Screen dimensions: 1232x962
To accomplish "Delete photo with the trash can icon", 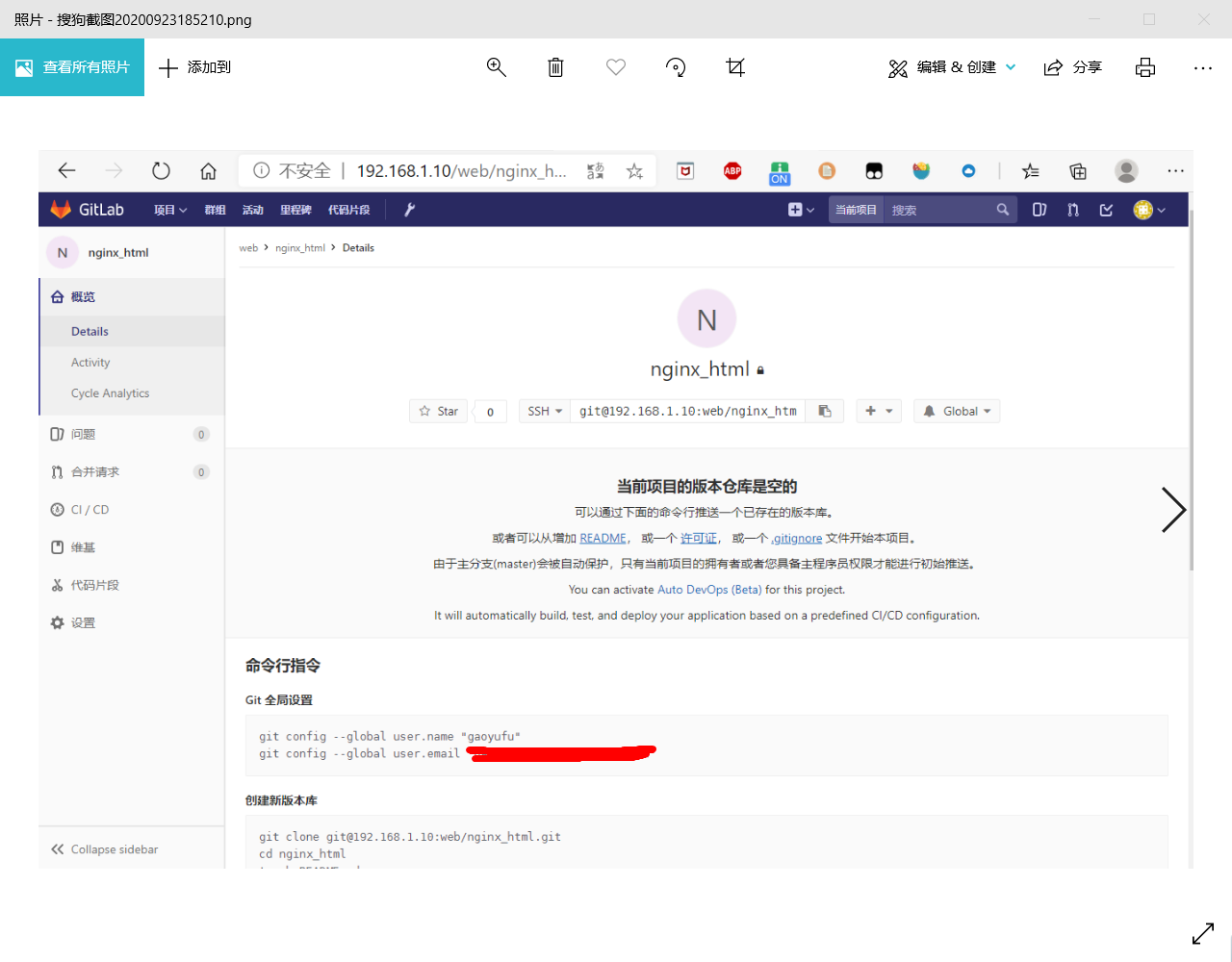I will [x=555, y=67].
